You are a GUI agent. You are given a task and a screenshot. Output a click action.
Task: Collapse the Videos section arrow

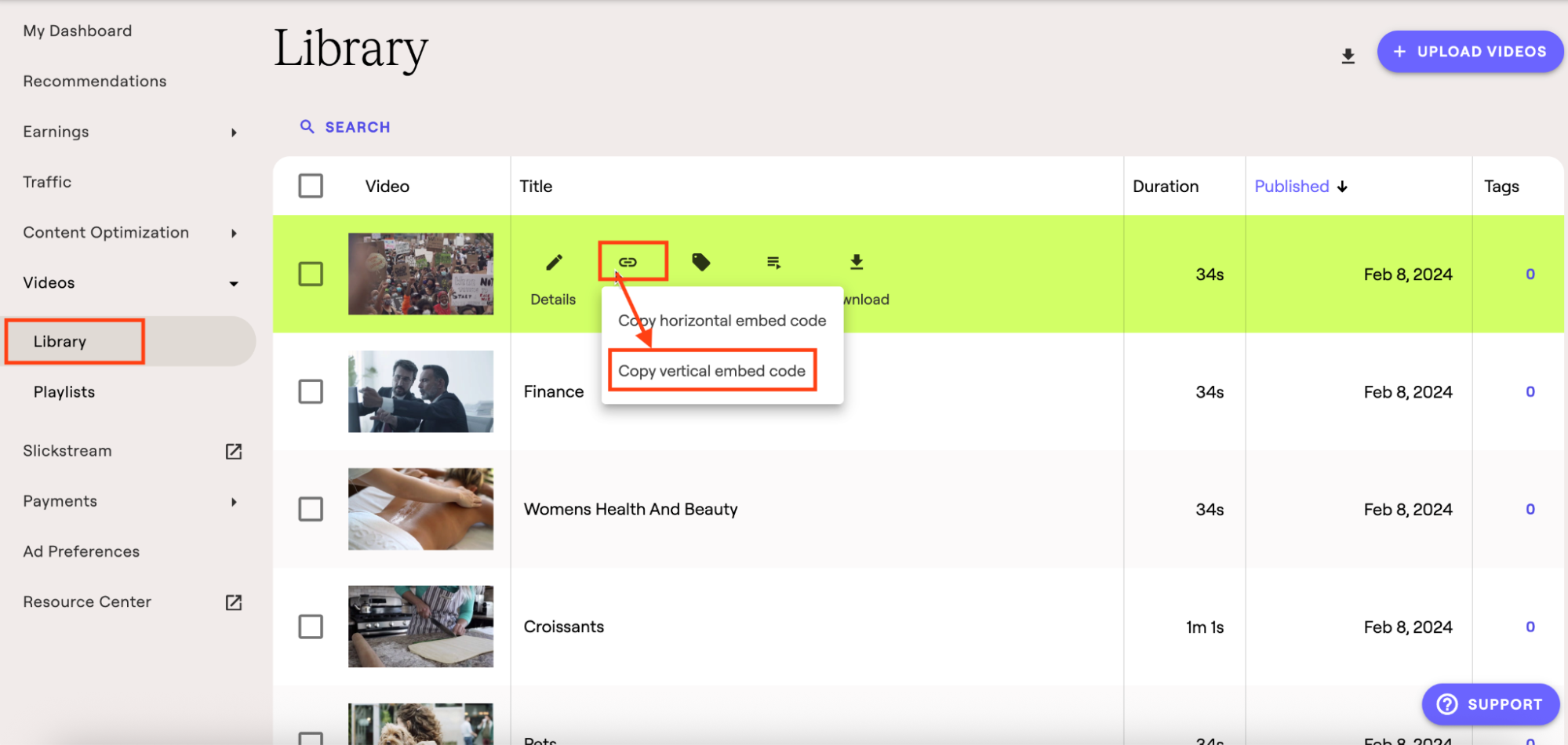[234, 283]
